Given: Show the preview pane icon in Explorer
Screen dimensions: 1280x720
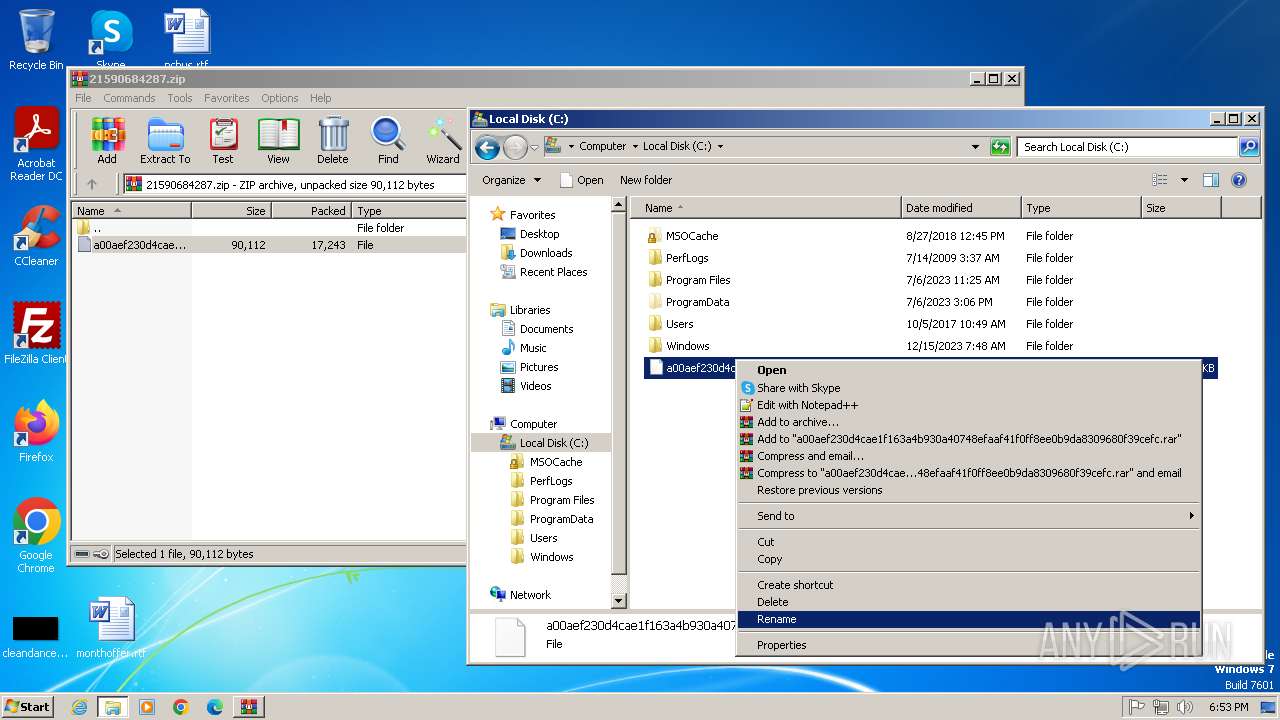Looking at the screenshot, I should (x=1211, y=180).
